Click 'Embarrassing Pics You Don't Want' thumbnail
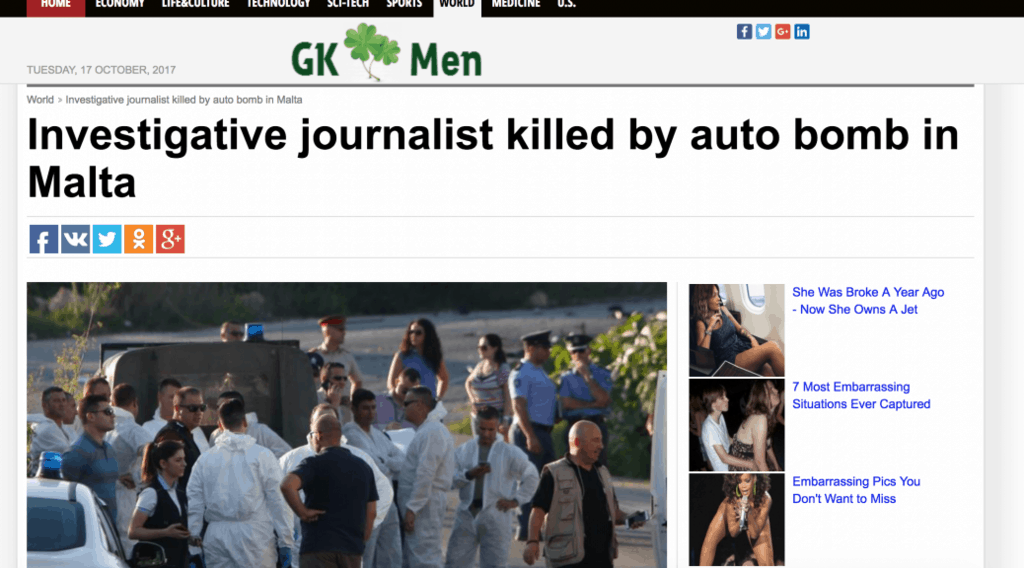This screenshot has height=568, width=1024. click(x=737, y=520)
